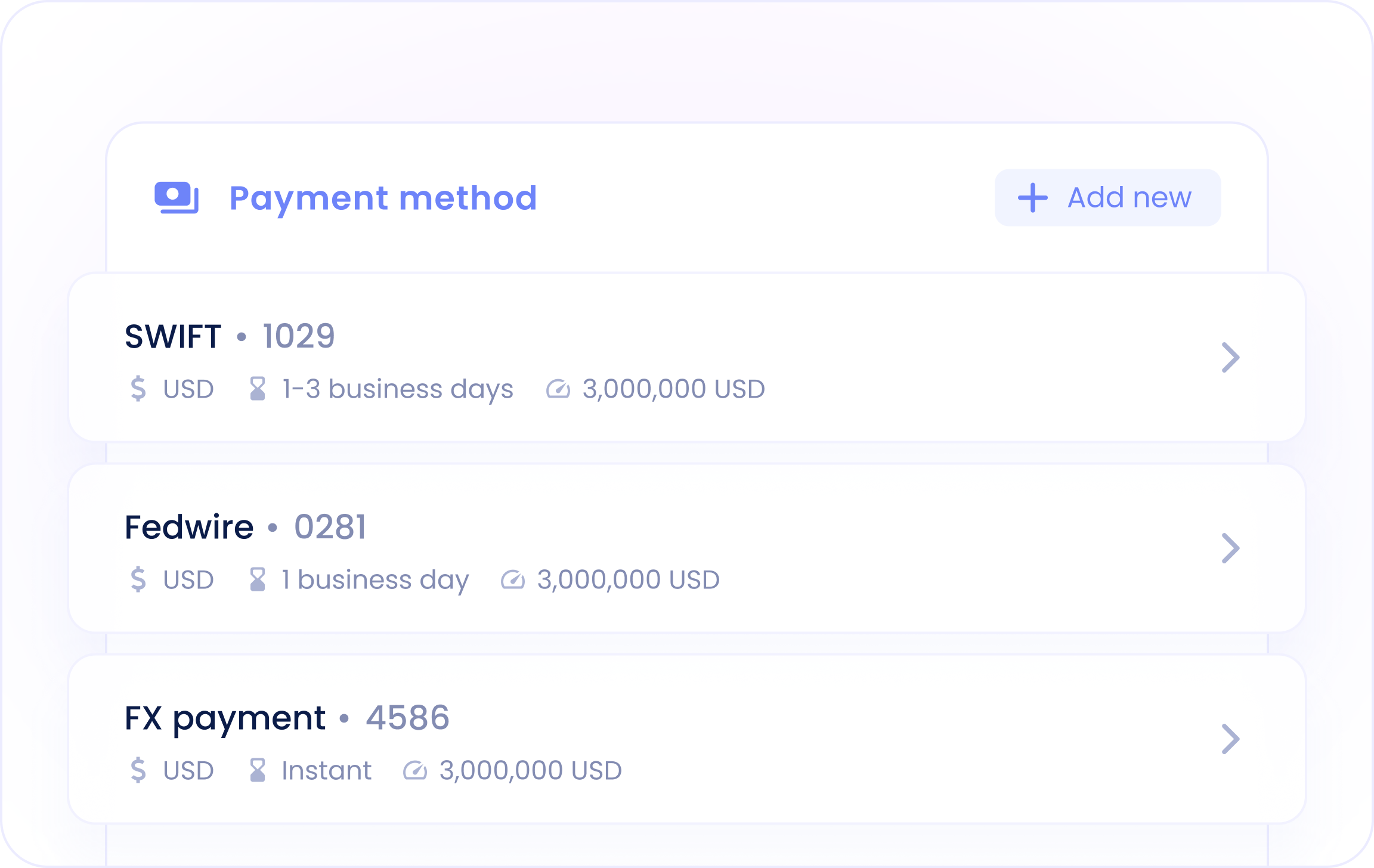The image size is (1374, 868).
Task: Click the gauge icon in Fedwire row
Action: 513,579
